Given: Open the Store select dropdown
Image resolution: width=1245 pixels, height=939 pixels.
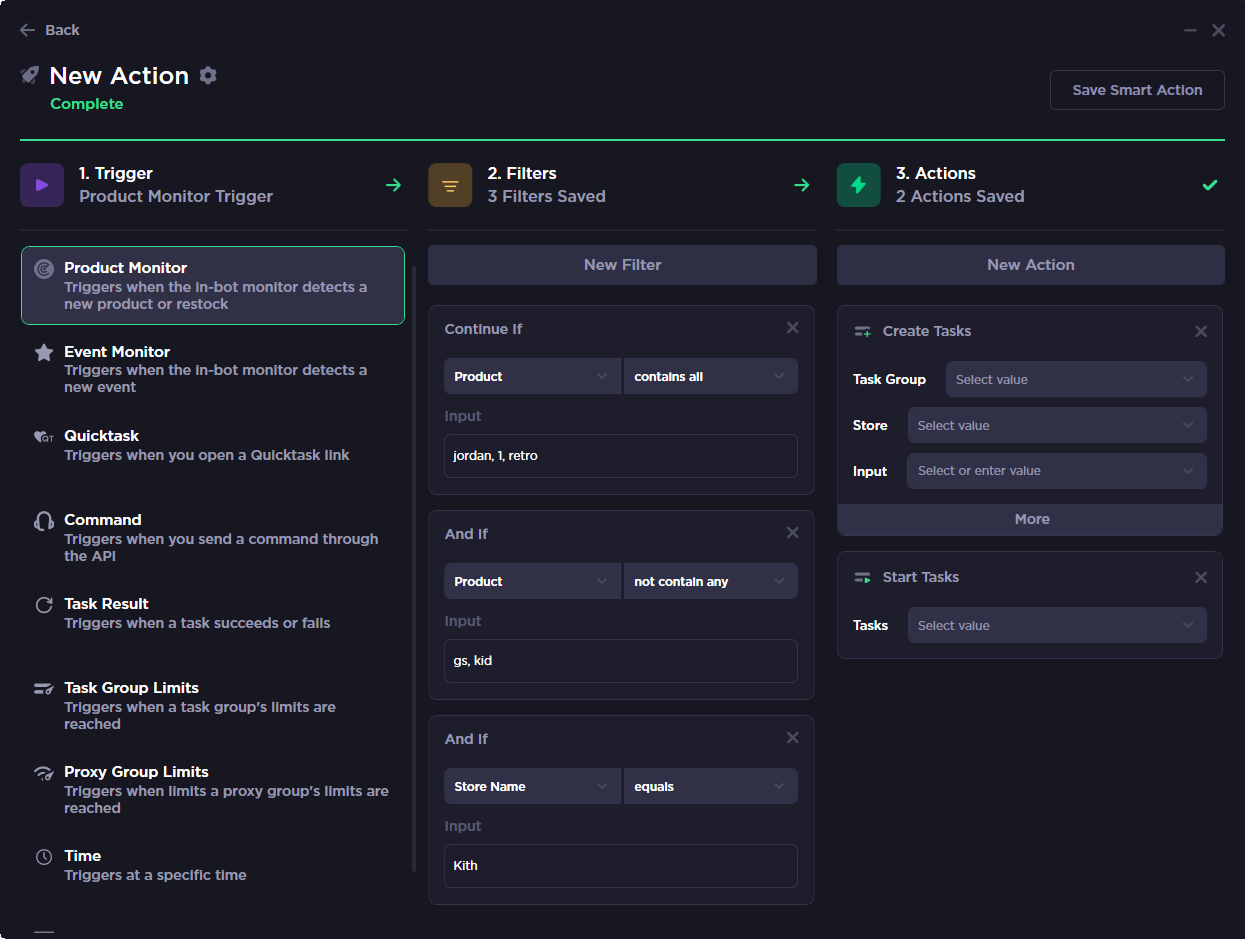Looking at the screenshot, I should pyautogui.click(x=1057, y=425).
